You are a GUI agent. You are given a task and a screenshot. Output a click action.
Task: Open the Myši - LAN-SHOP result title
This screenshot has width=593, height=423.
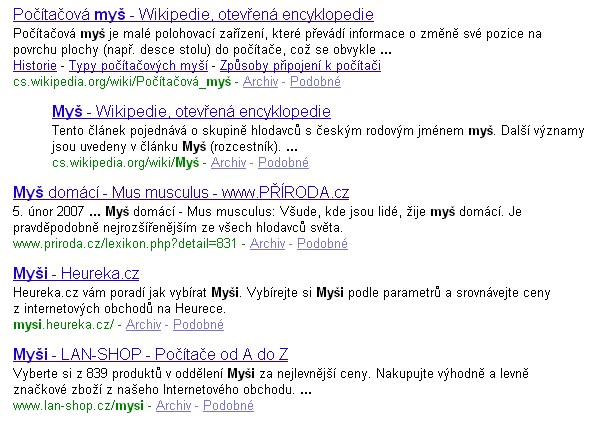point(151,354)
